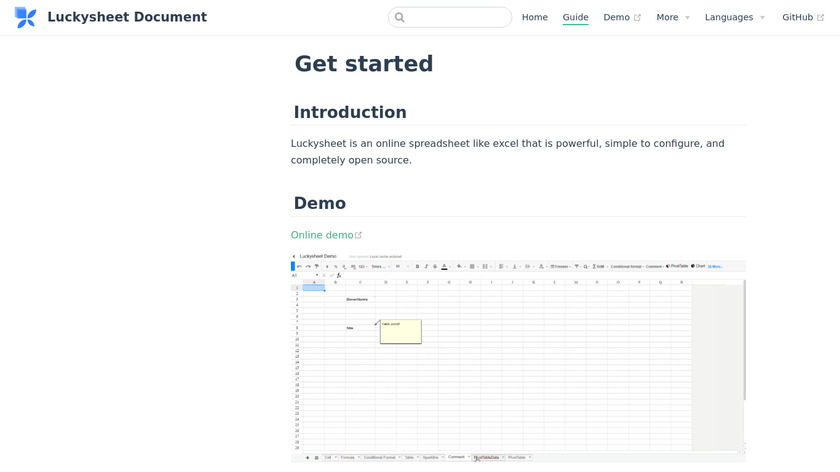Viewport: 840px width, 472px height.
Task: Click the Italic icon in spreadsheet toolbar
Action: (x=425, y=266)
